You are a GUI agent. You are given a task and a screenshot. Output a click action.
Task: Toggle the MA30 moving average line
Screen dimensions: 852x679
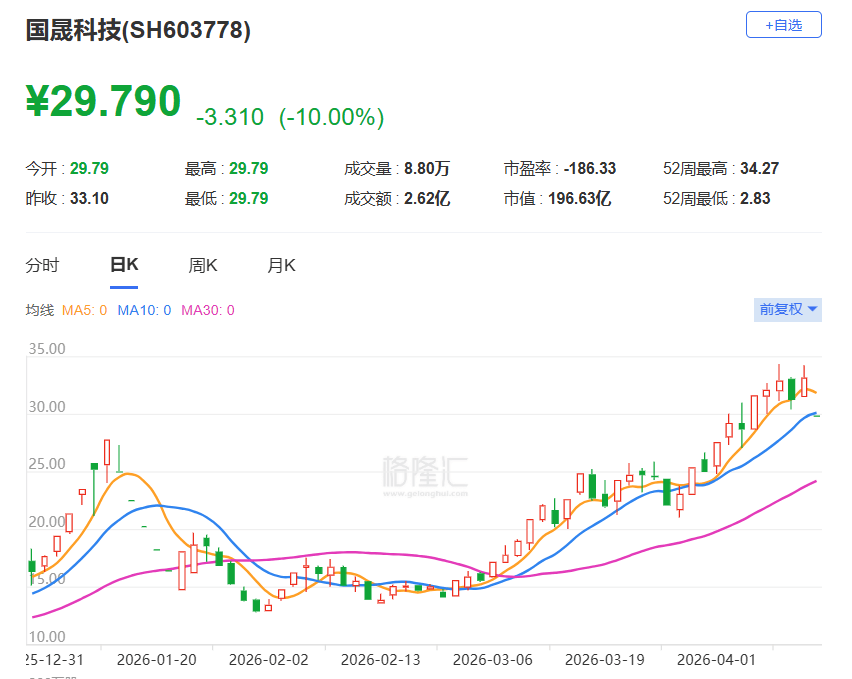(x=208, y=310)
